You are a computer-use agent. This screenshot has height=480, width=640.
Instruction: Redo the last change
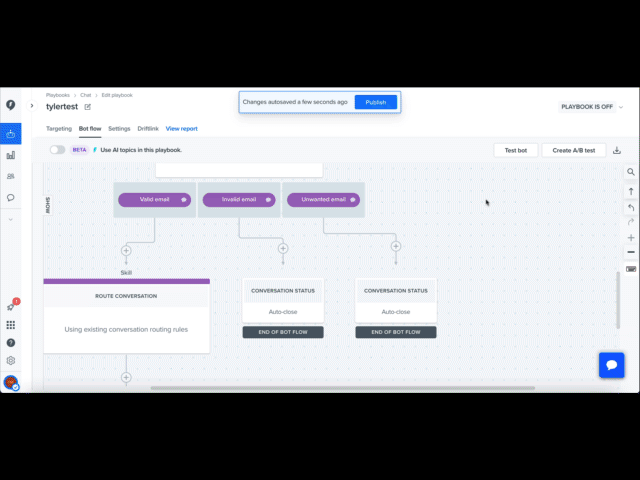(631, 222)
